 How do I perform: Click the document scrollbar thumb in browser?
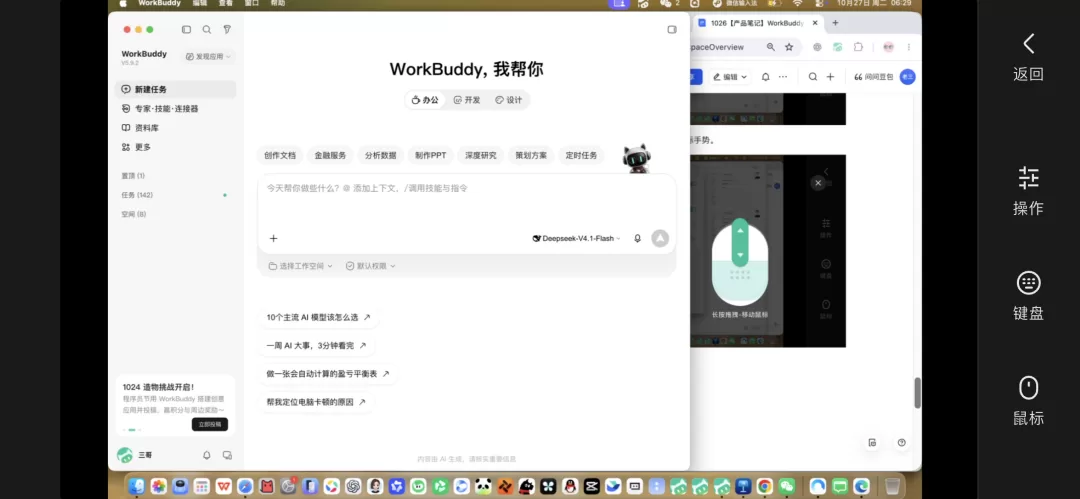[917, 393]
